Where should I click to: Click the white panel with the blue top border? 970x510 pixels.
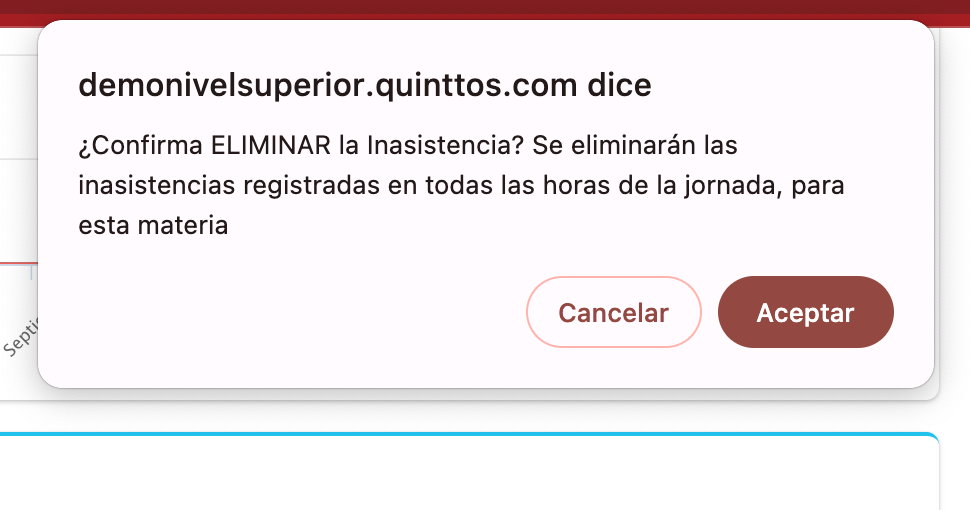pyautogui.click(x=468, y=473)
